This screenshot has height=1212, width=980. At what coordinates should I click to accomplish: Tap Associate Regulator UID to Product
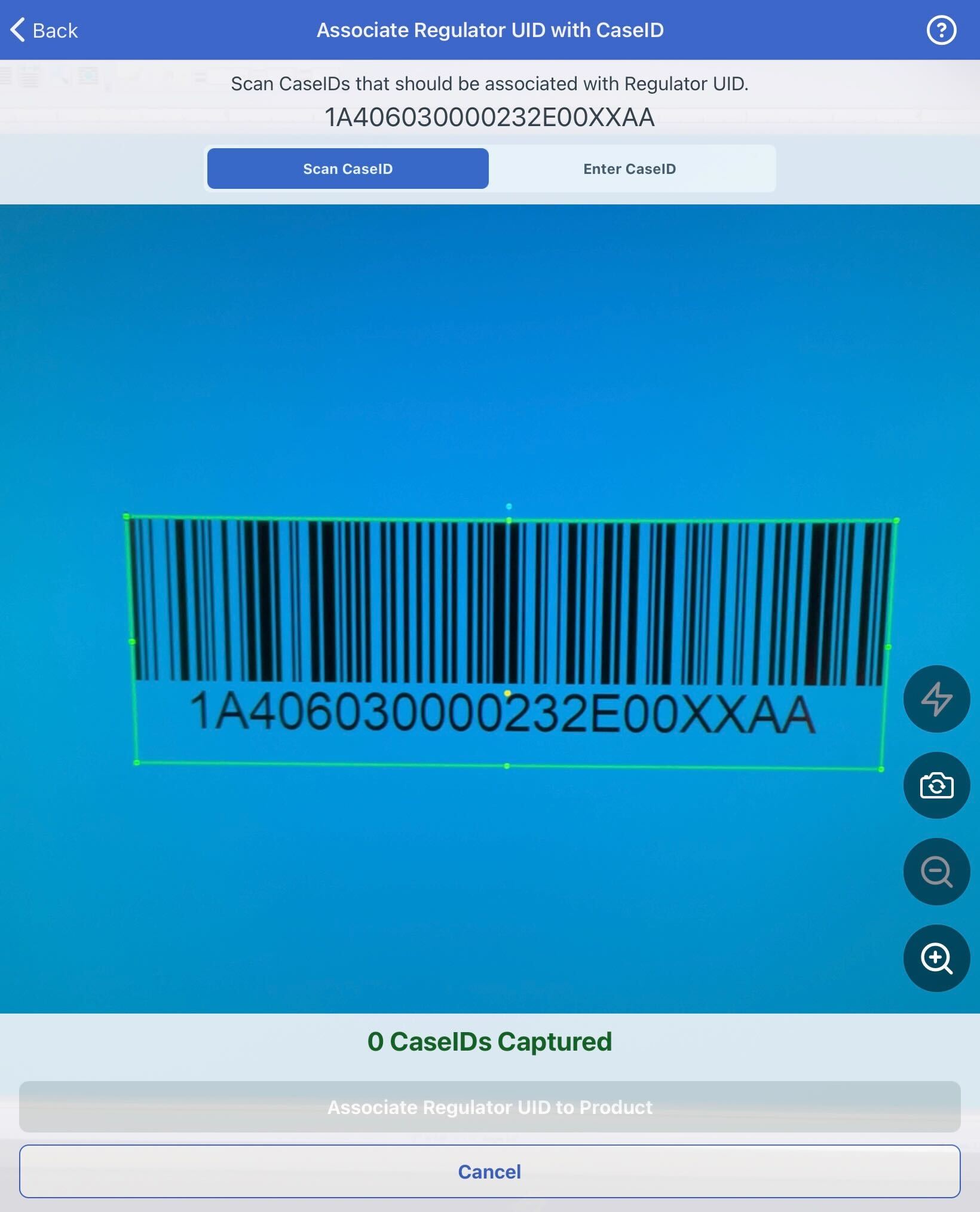(x=489, y=1106)
